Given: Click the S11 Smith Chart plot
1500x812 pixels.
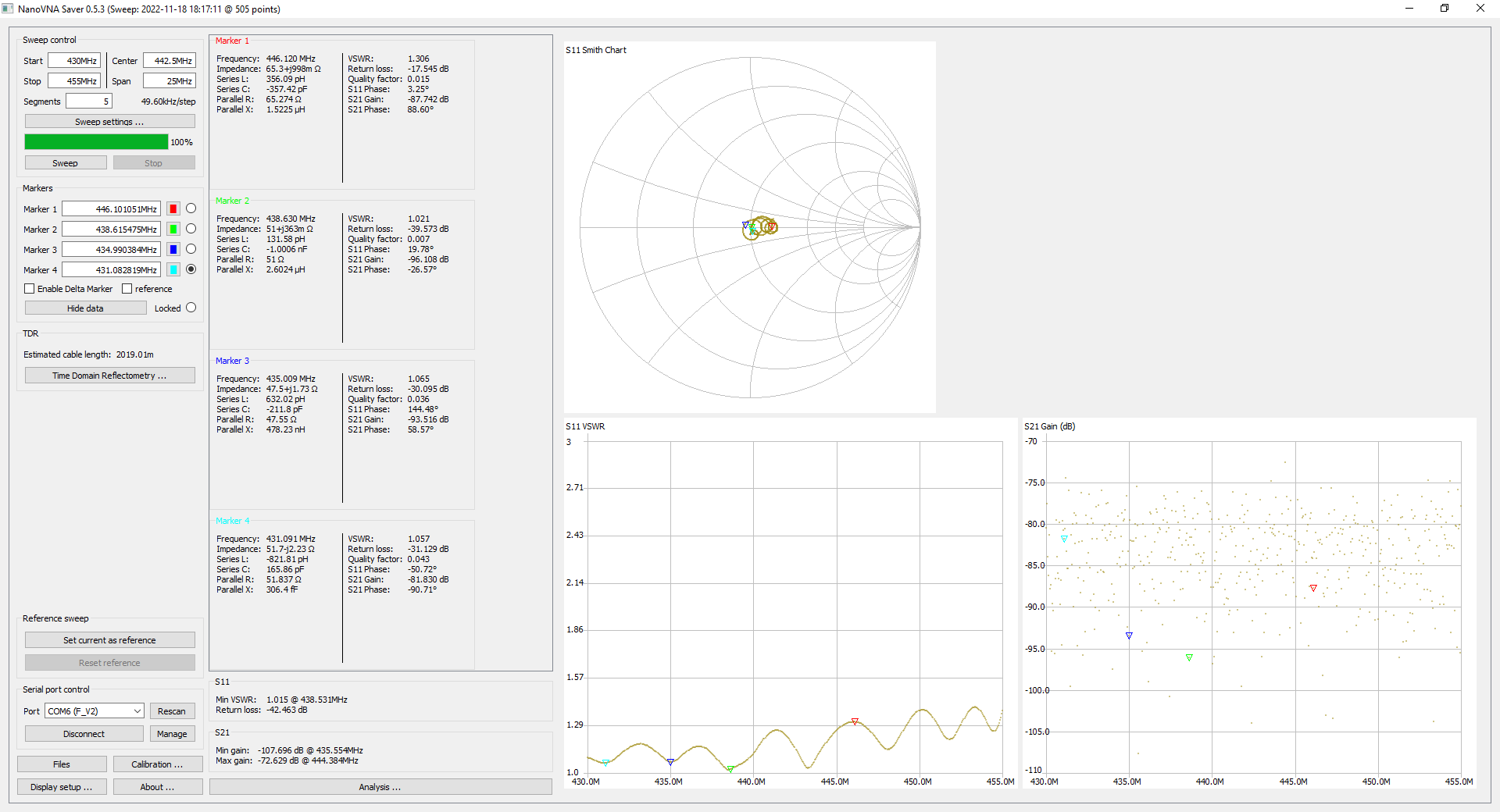Looking at the screenshot, I should coord(750,227).
